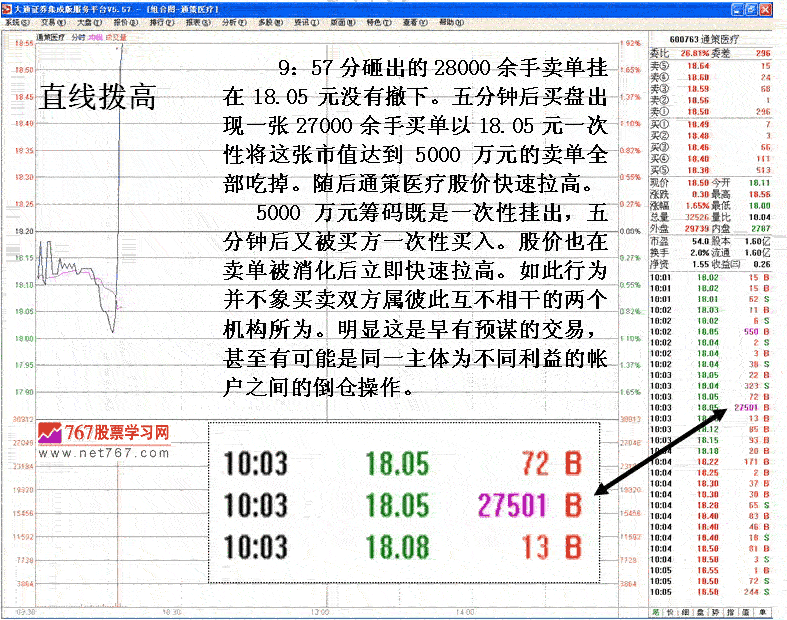Click the 成交量 indicator label
Image resolution: width=787 pixels, height=620 pixels.
117,37
